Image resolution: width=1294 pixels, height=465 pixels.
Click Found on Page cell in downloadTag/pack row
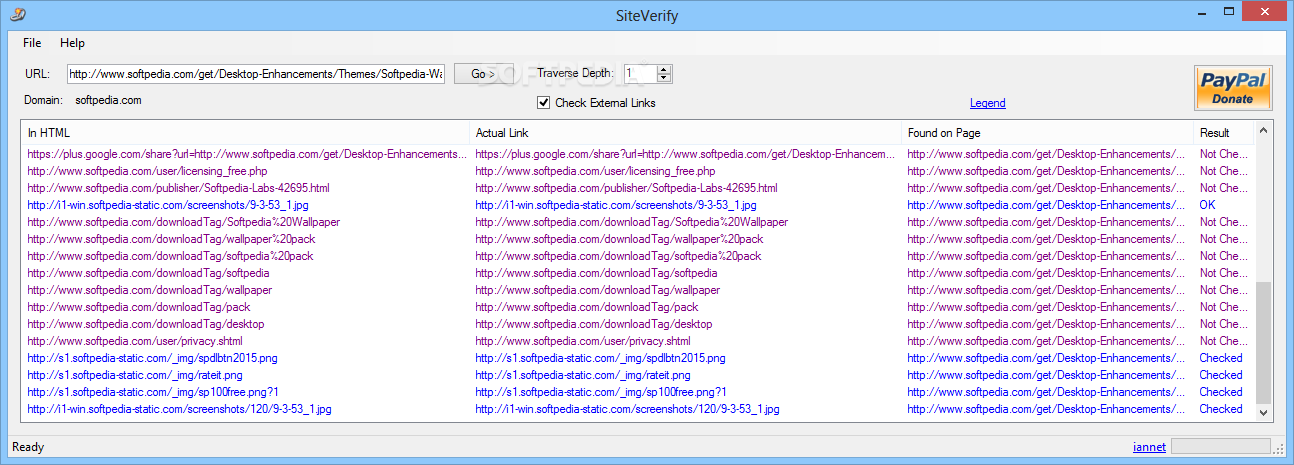coord(1046,307)
